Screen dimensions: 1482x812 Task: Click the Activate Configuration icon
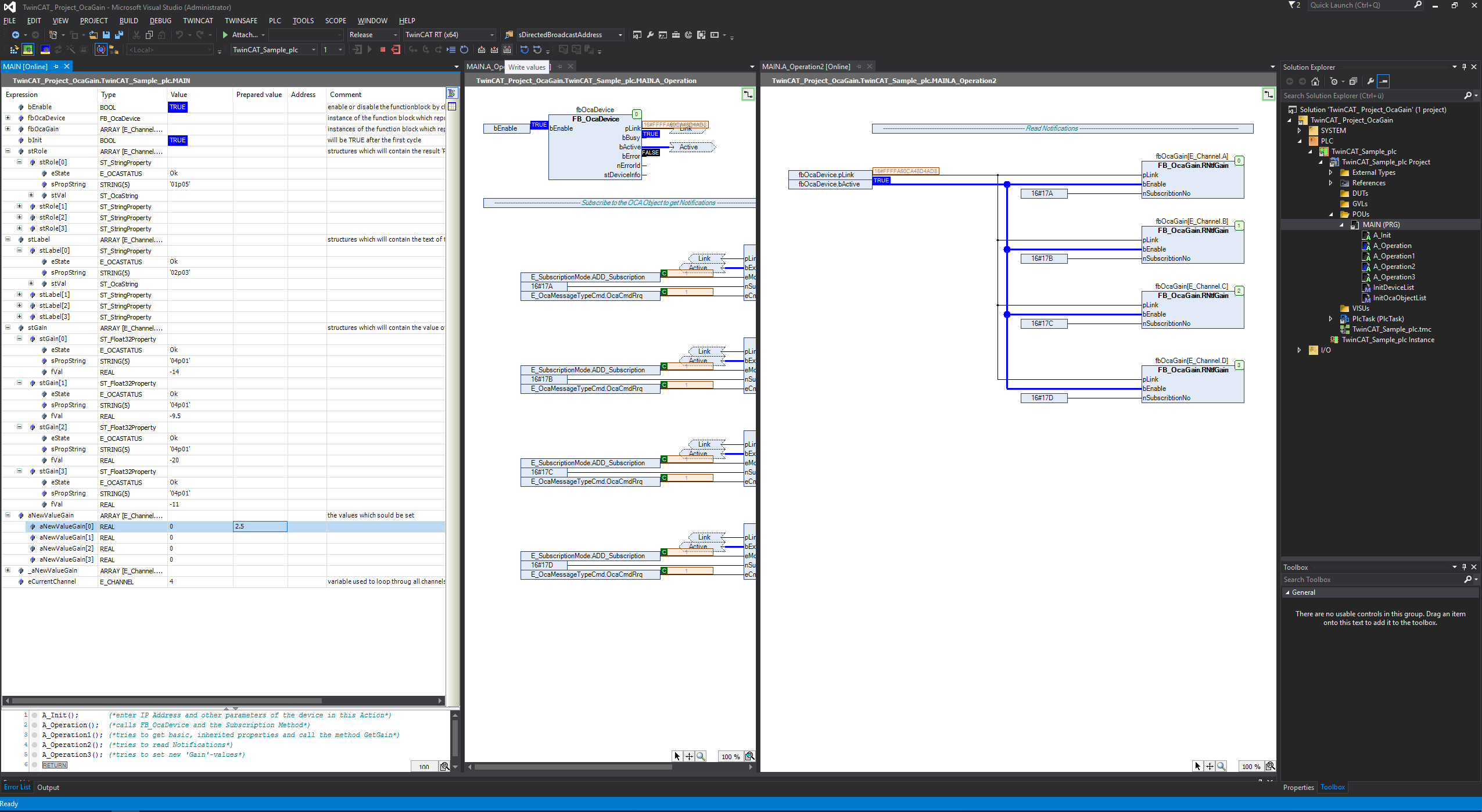coord(15,50)
